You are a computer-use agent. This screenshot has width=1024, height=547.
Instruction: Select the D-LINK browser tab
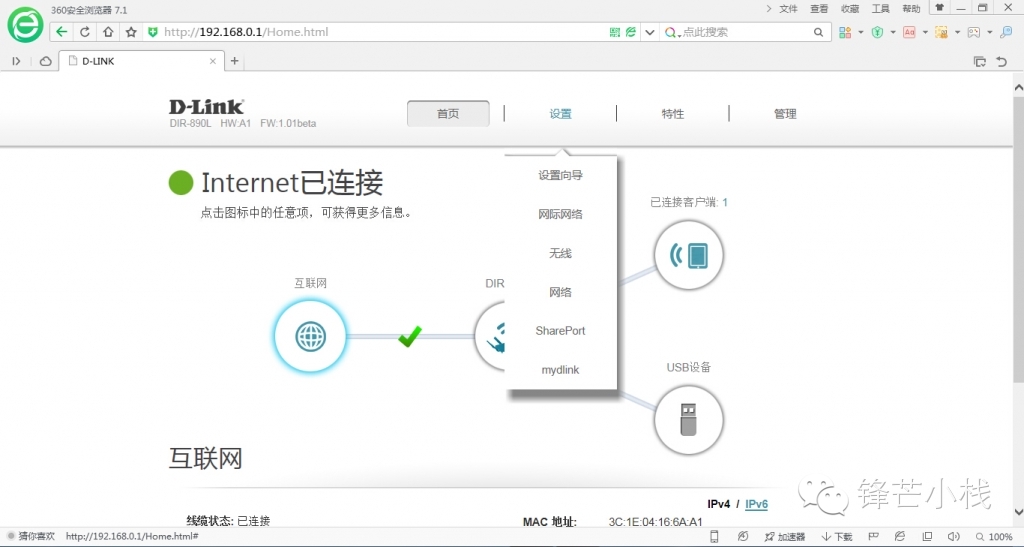point(140,61)
